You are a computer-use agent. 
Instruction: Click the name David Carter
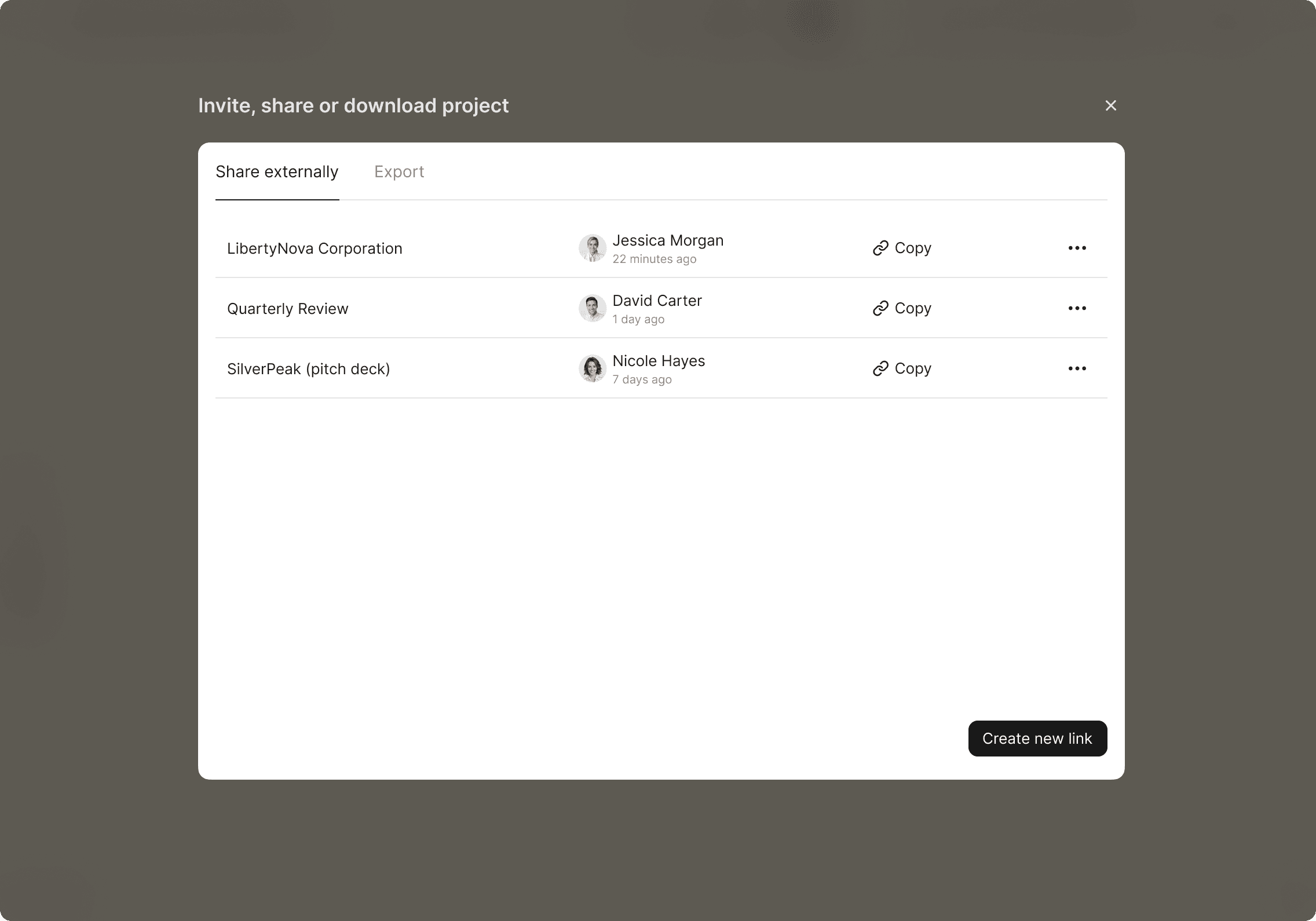click(x=657, y=301)
